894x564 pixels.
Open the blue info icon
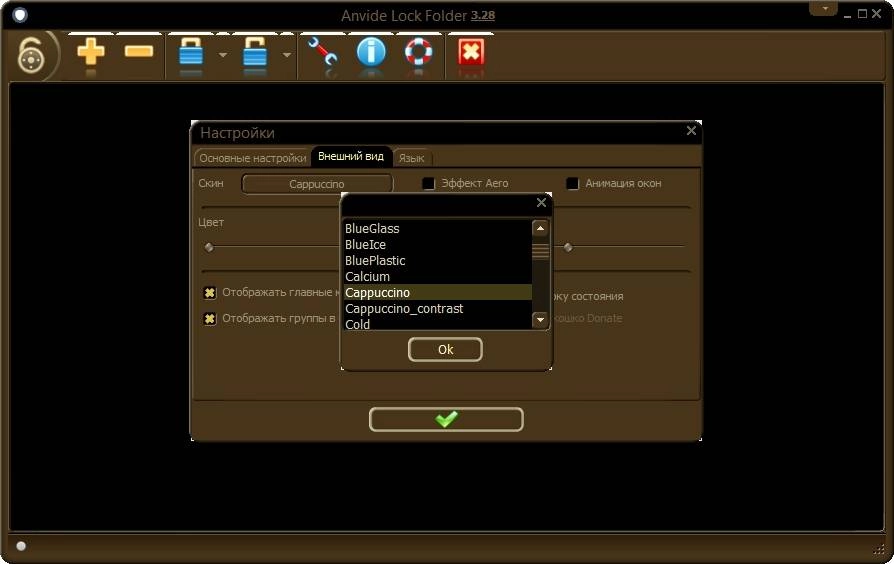pyautogui.click(x=371, y=52)
